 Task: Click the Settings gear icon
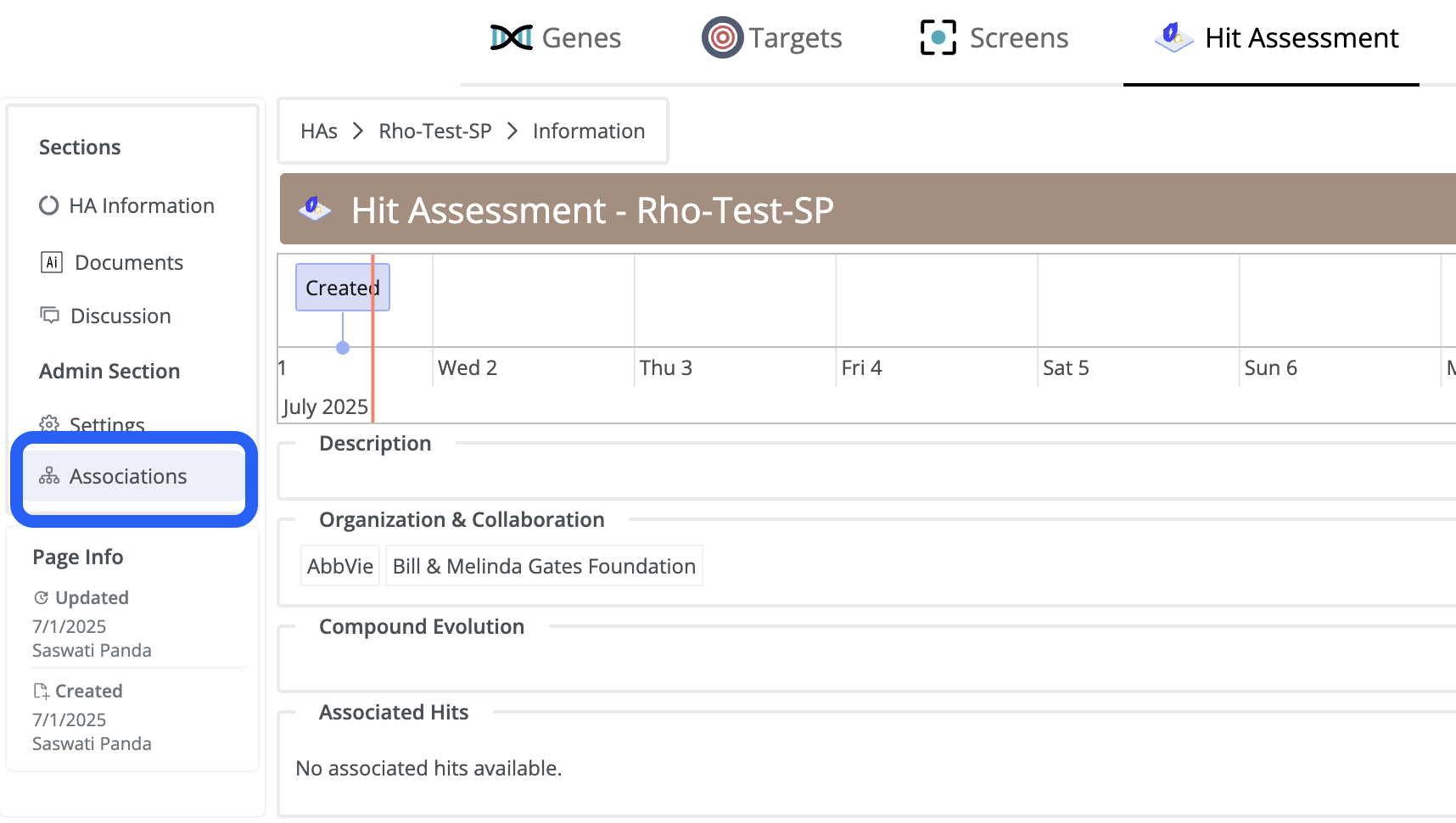click(x=49, y=424)
